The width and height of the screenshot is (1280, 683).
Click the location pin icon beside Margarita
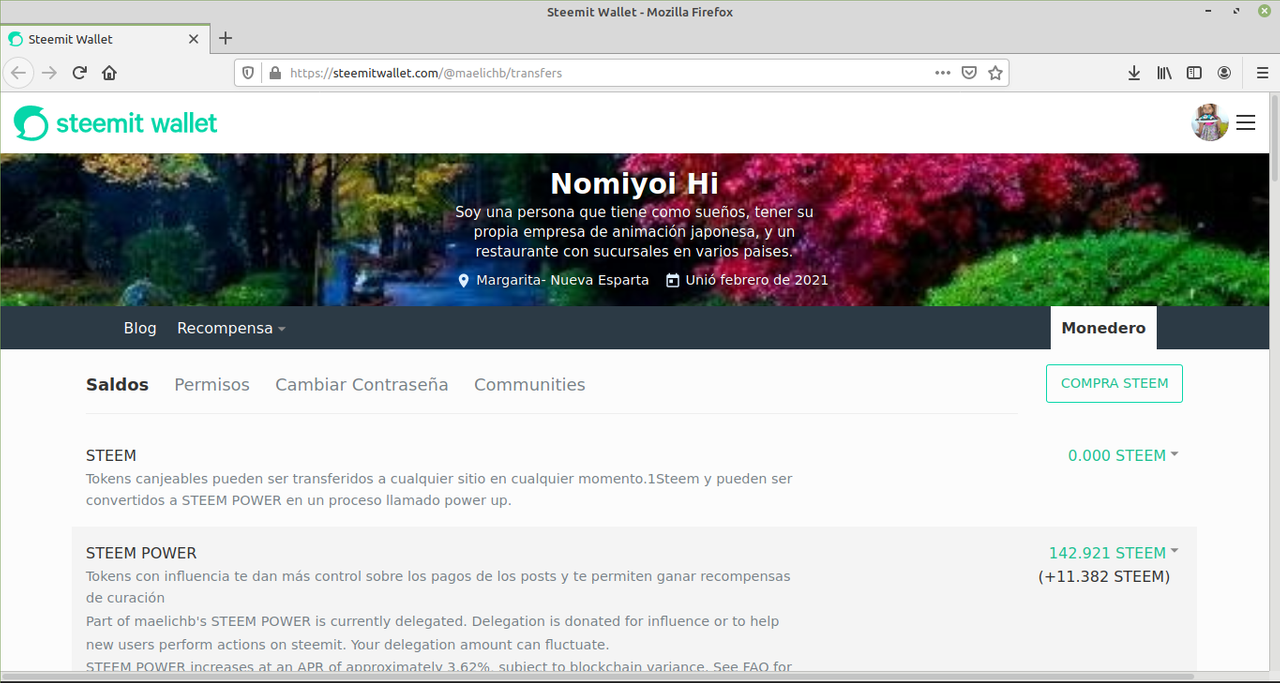point(463,280)
